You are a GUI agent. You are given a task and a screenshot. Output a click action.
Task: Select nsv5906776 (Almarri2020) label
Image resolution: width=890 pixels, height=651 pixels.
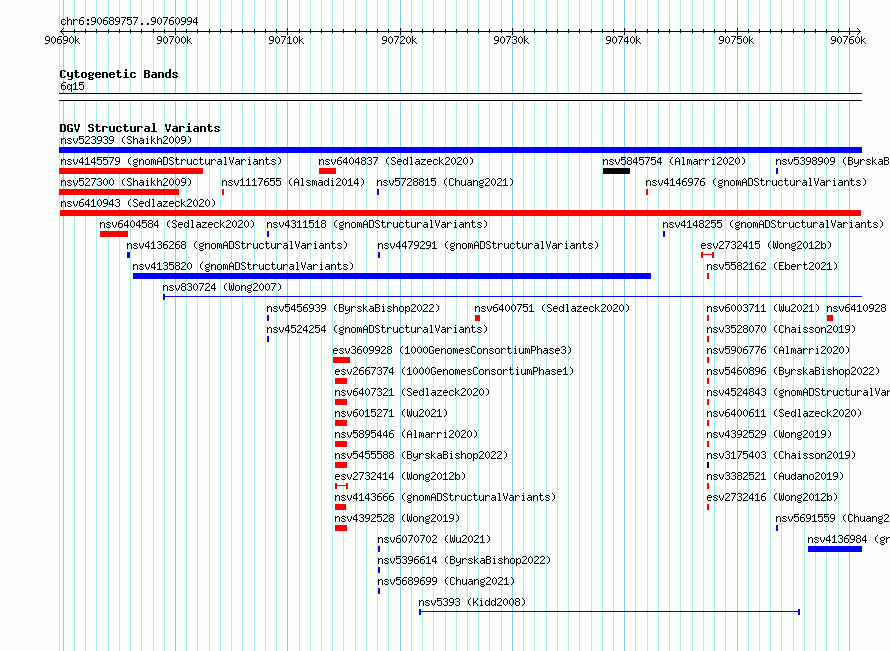tap(778, 350)
